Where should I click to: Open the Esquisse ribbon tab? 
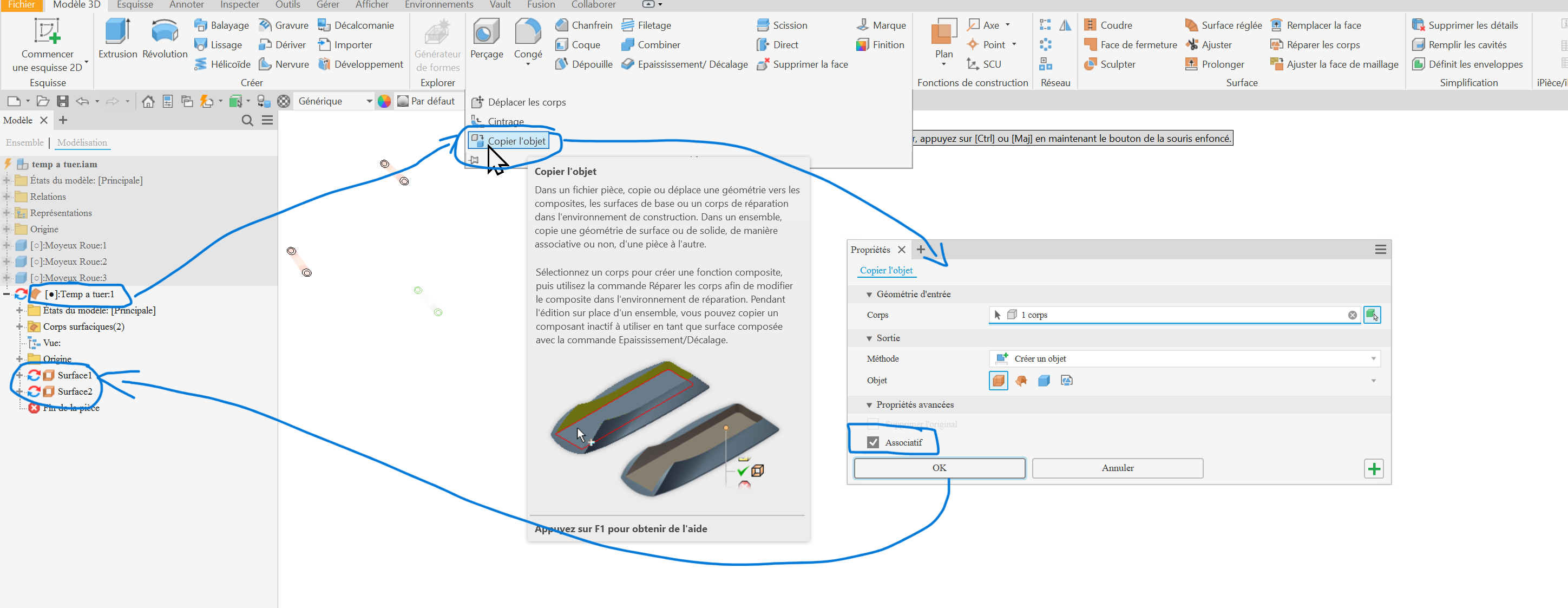[x=135, y=5]
